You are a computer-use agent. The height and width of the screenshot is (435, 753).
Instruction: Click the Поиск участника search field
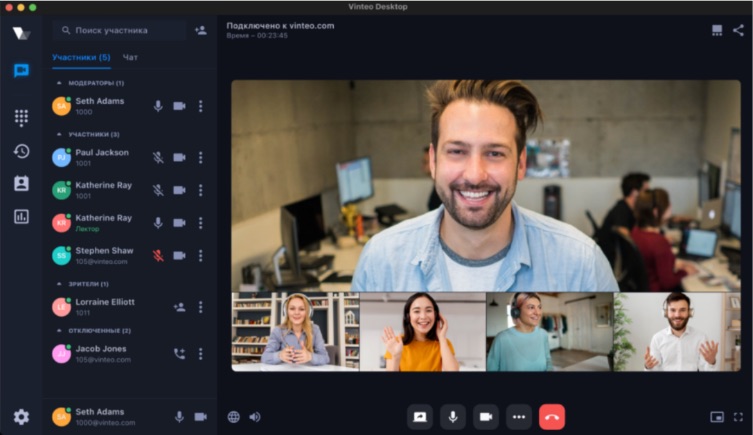[x=120, y=30]
